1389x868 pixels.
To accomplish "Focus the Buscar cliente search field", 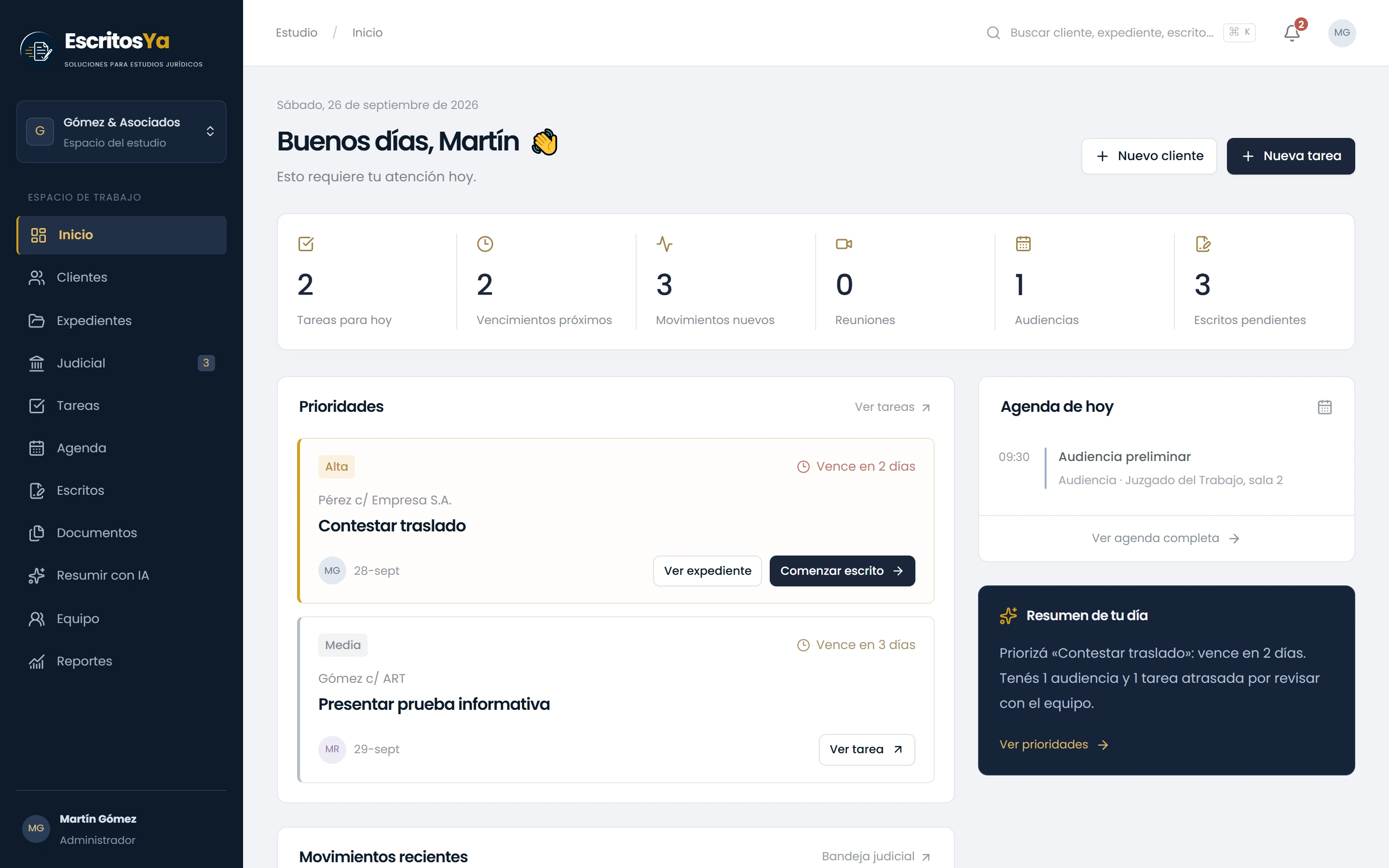I will coord(1120,33).
